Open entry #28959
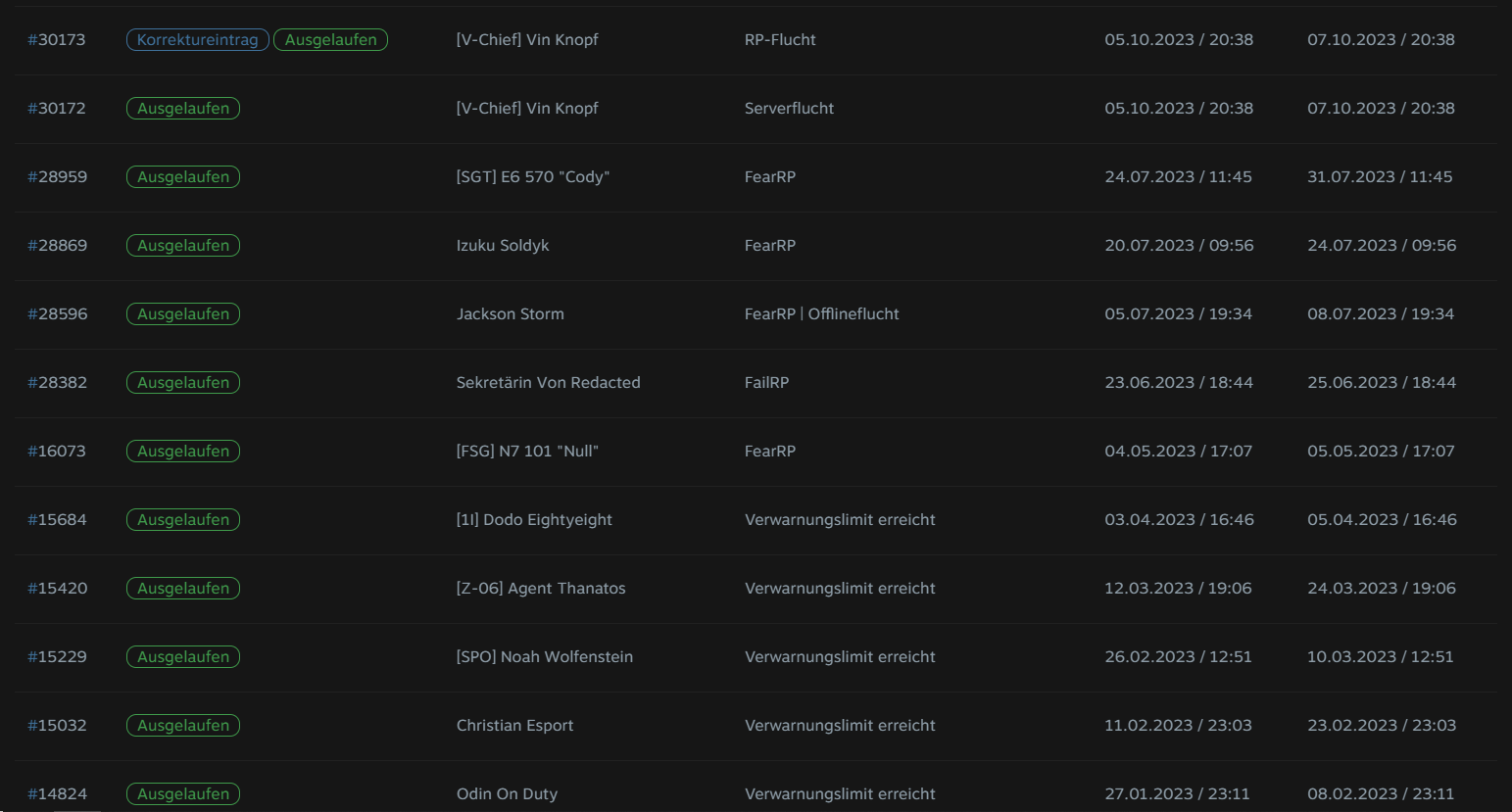This screenshot has height=812, width=1512. [x=57, y=177]
